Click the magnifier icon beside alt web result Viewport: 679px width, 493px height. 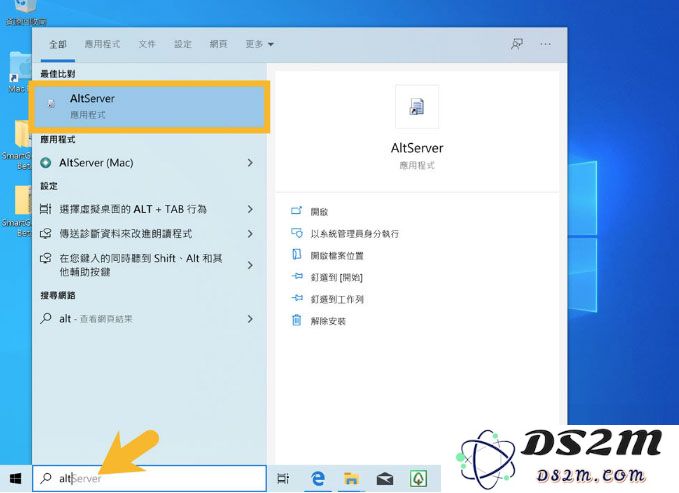click(x=46, y=319)
